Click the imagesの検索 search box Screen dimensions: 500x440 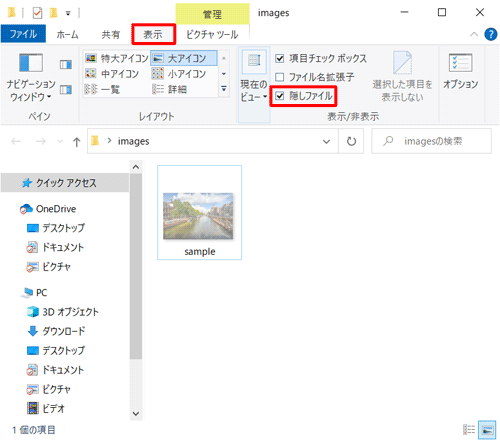tap(431, 141)
